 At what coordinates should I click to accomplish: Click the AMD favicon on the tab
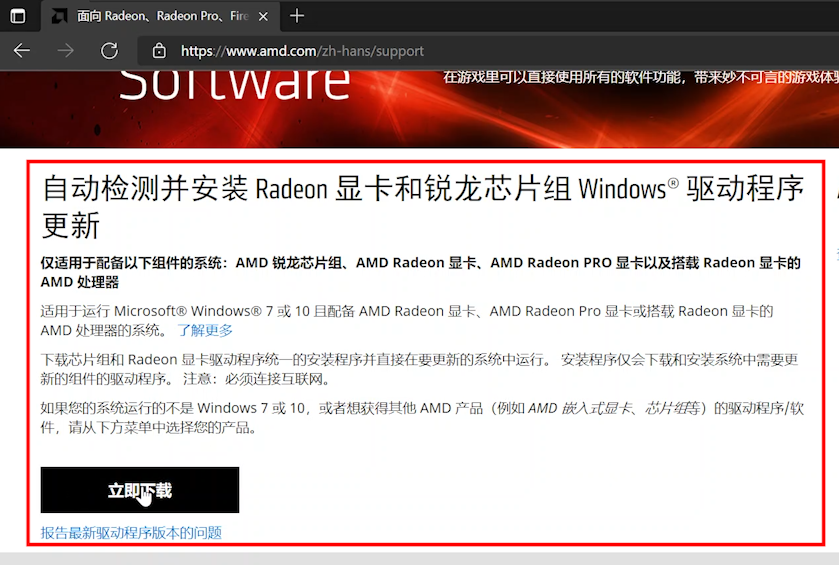pos(58,16)
